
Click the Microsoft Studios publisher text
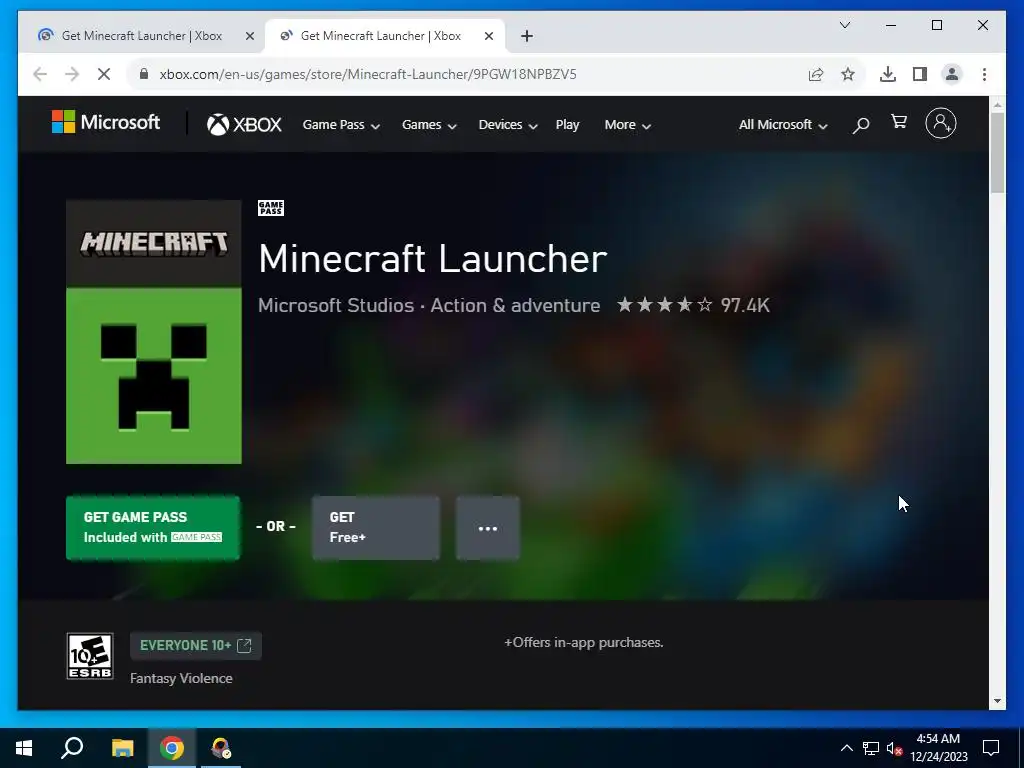(336, 305)
